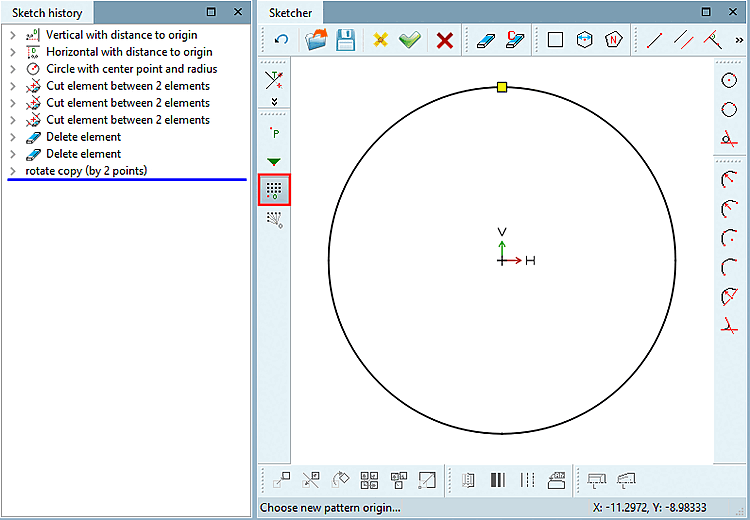Select the rectangle drawing tool
This screenshot has height=520, width=750.
click(x=556, y=40)
